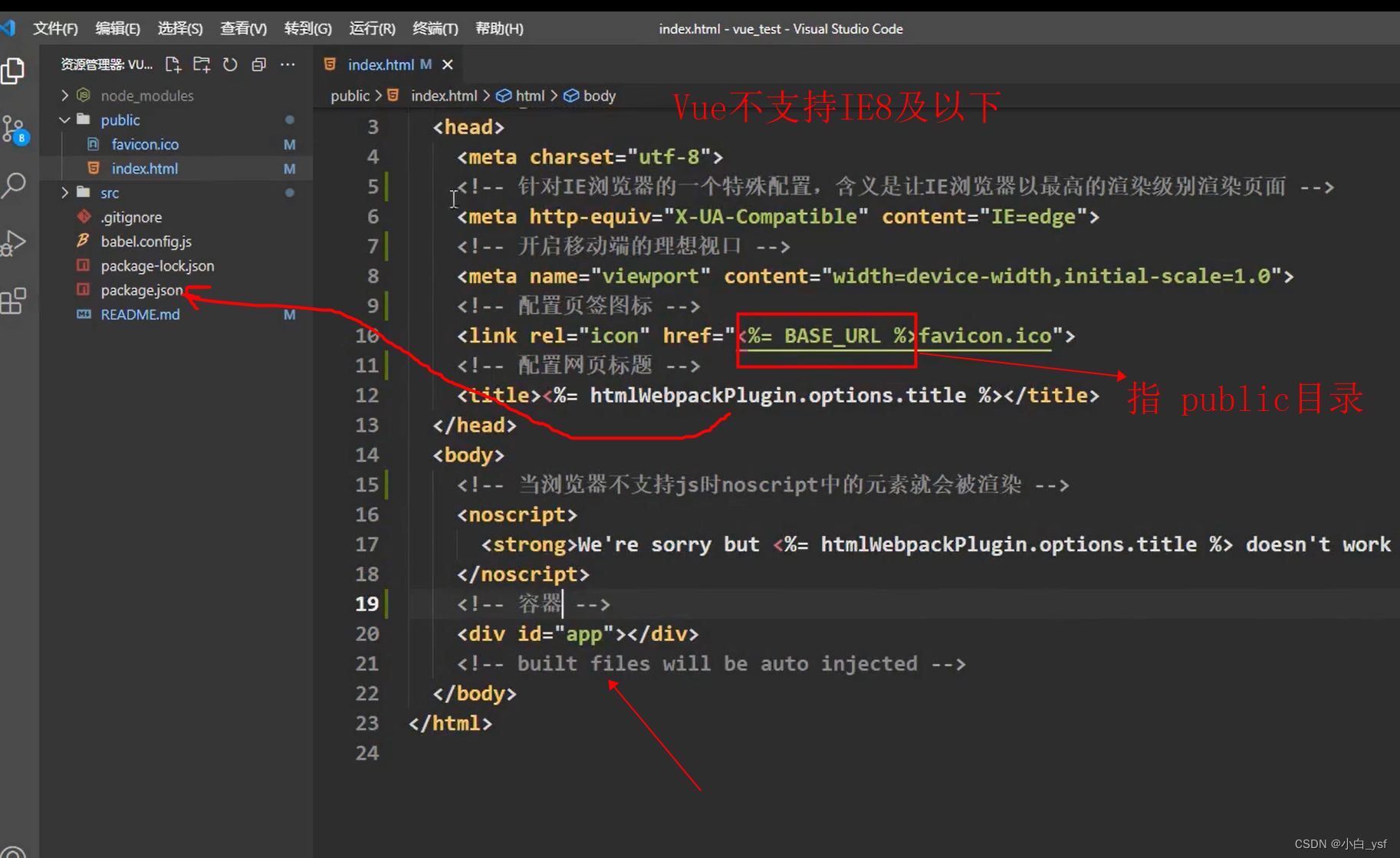Open explorer more actions ellipsis

(x=288, y=64)
